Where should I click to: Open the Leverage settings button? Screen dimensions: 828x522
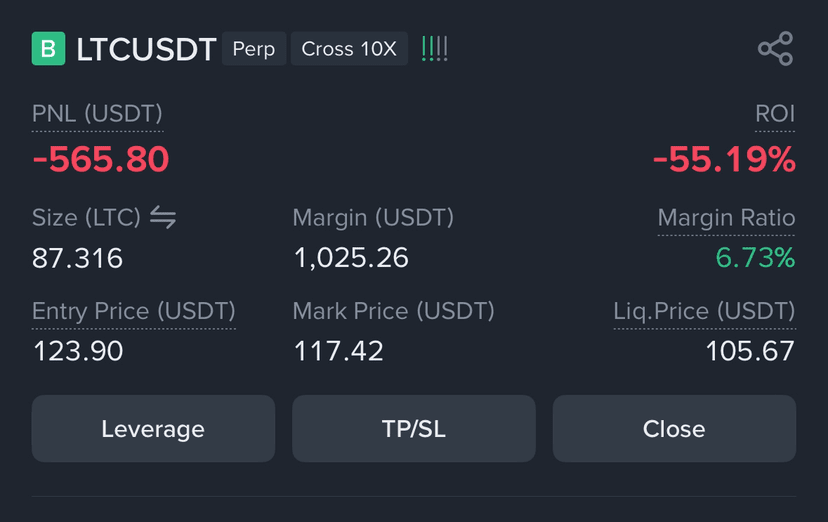tap(153, 429)
